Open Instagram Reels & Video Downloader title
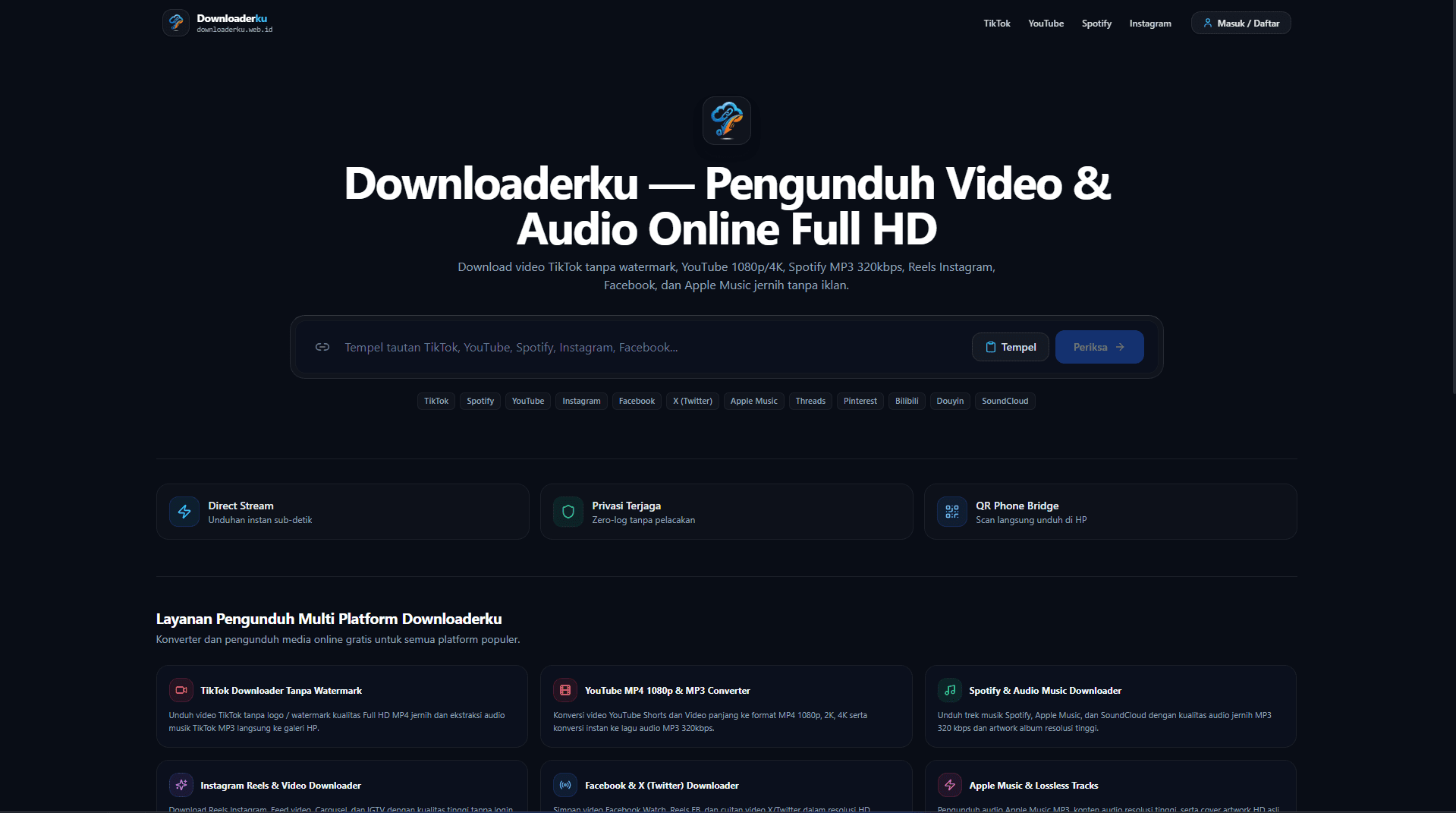 point(281,786)
